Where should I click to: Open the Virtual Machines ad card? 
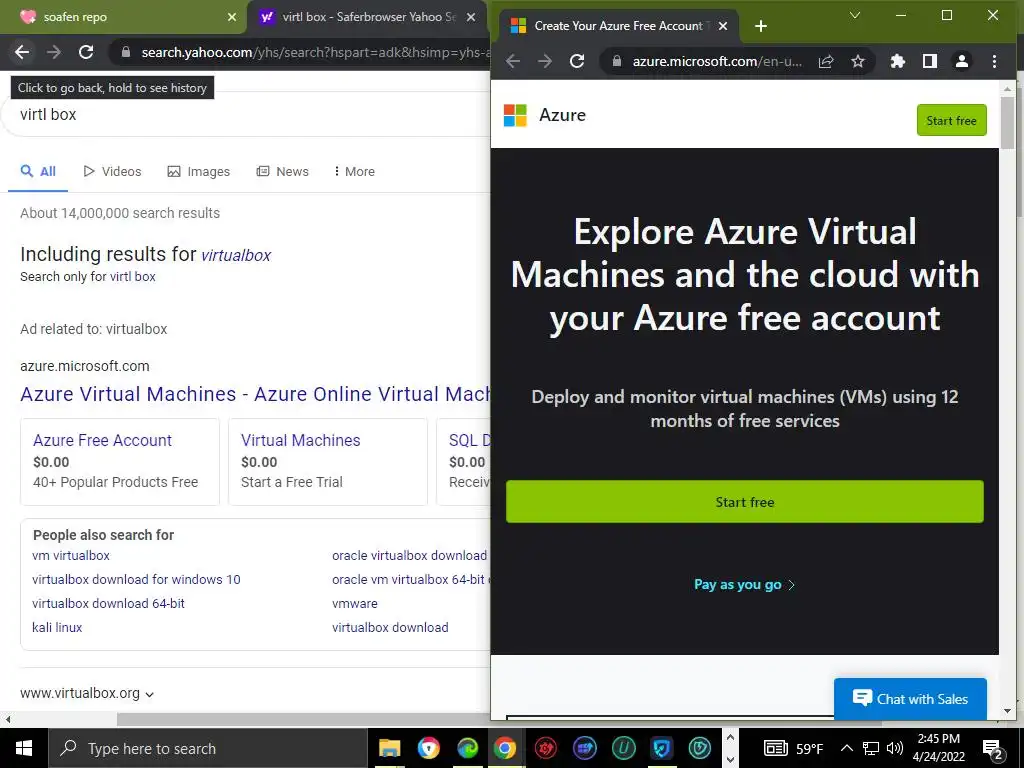point(327,462)
